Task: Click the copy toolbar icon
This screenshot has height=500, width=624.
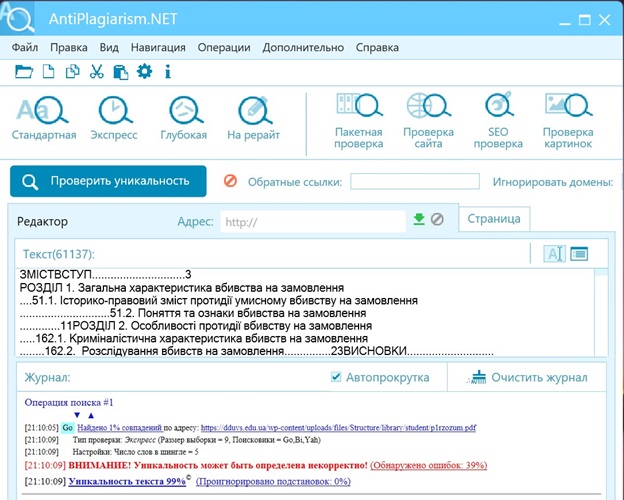Action: coord(72,72)
